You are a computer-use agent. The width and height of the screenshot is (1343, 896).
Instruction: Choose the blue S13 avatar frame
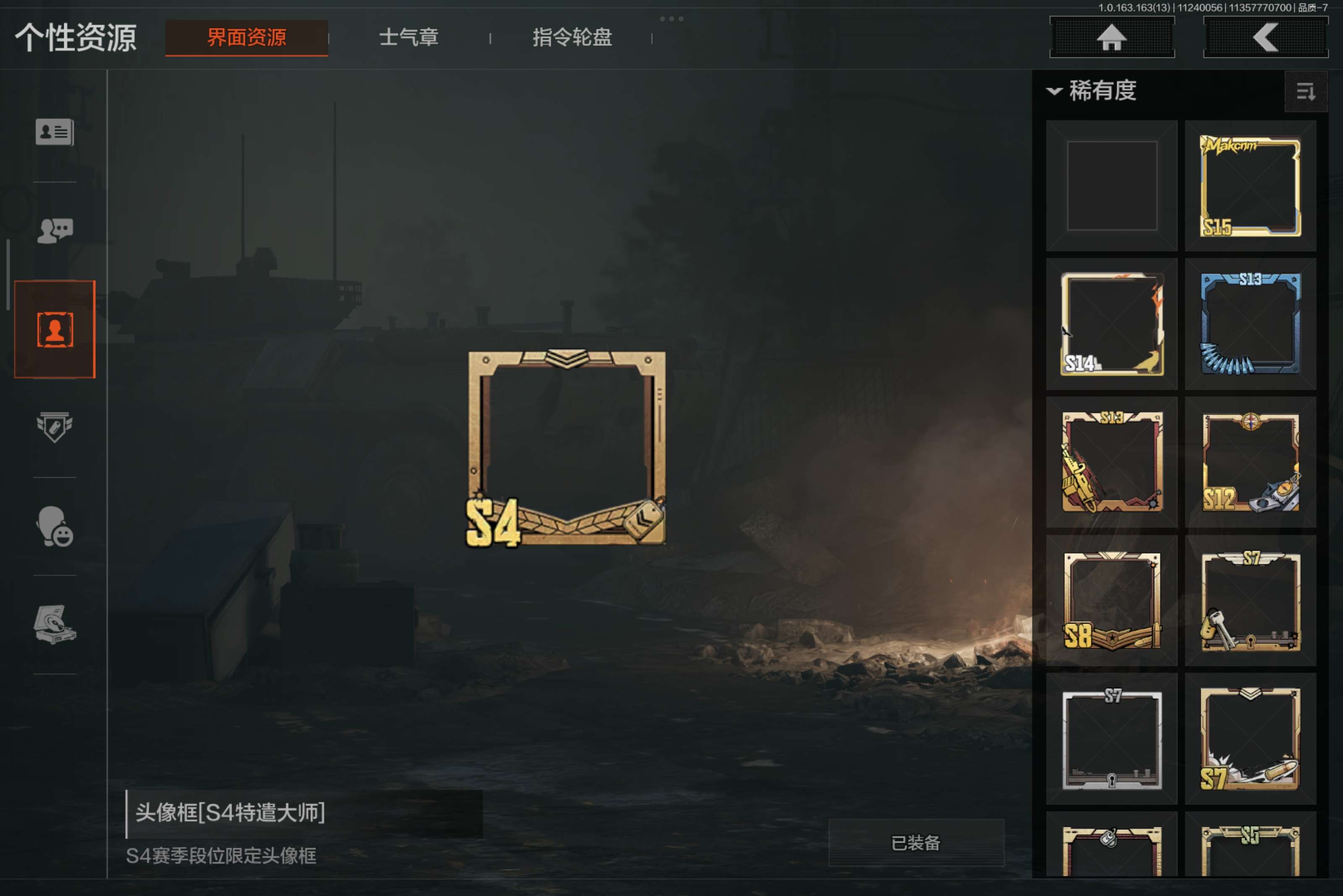[1250, 324]
